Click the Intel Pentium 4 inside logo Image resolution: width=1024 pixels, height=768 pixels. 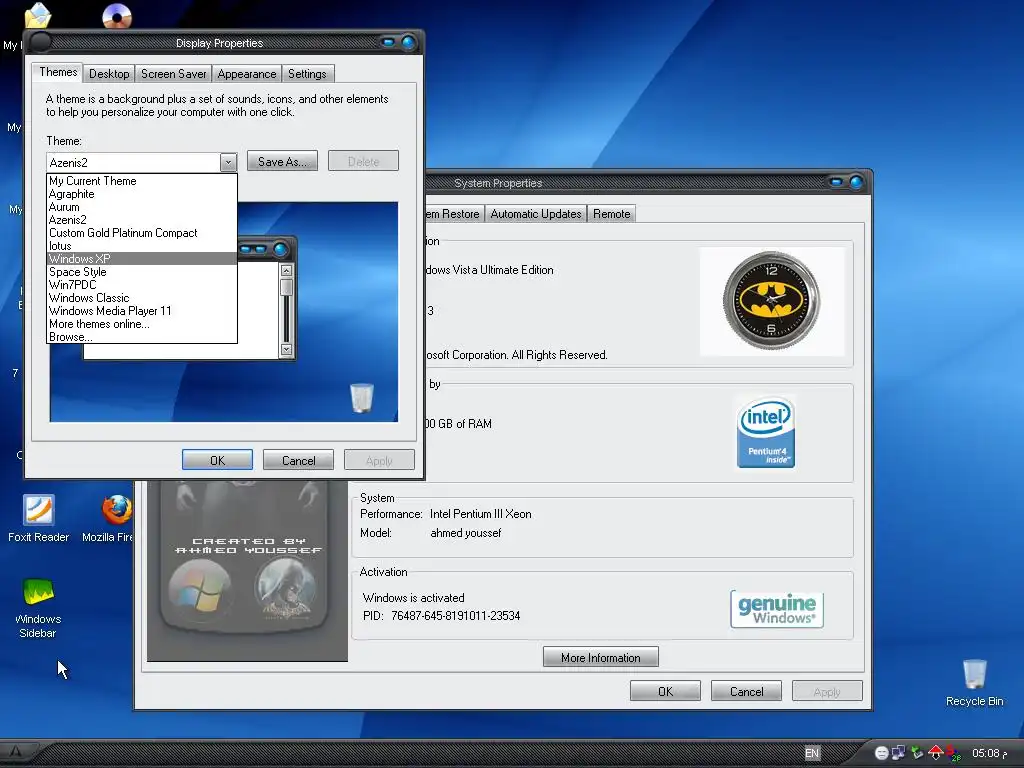pyautogui.click(x=765, y=432)
